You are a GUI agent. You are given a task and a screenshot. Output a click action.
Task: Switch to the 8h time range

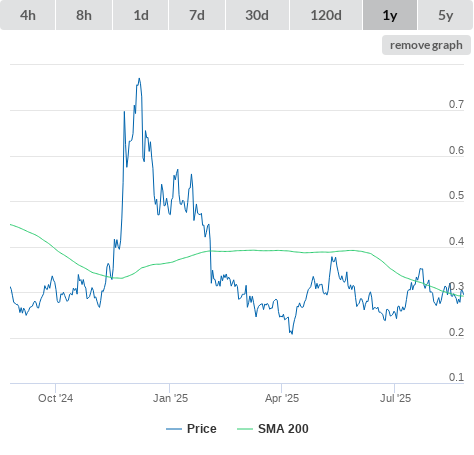pos(84,15)
